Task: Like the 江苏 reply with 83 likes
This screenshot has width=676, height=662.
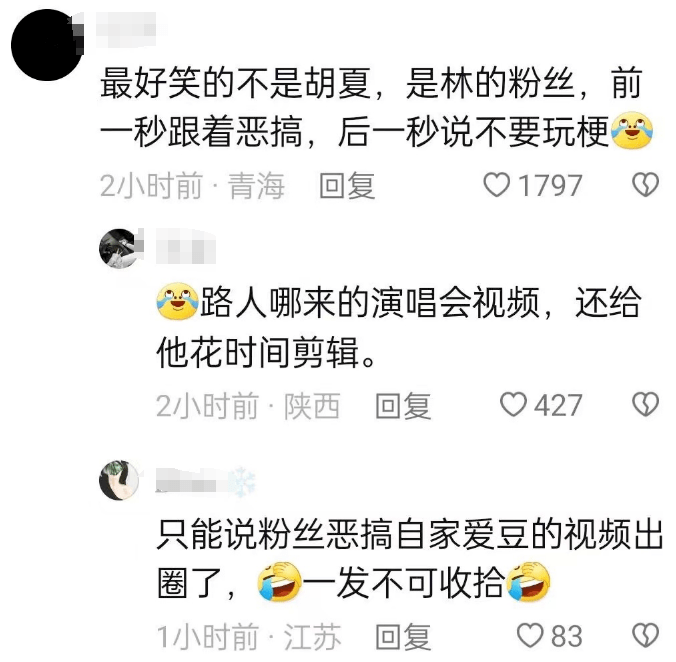Action: click(530, 635)
